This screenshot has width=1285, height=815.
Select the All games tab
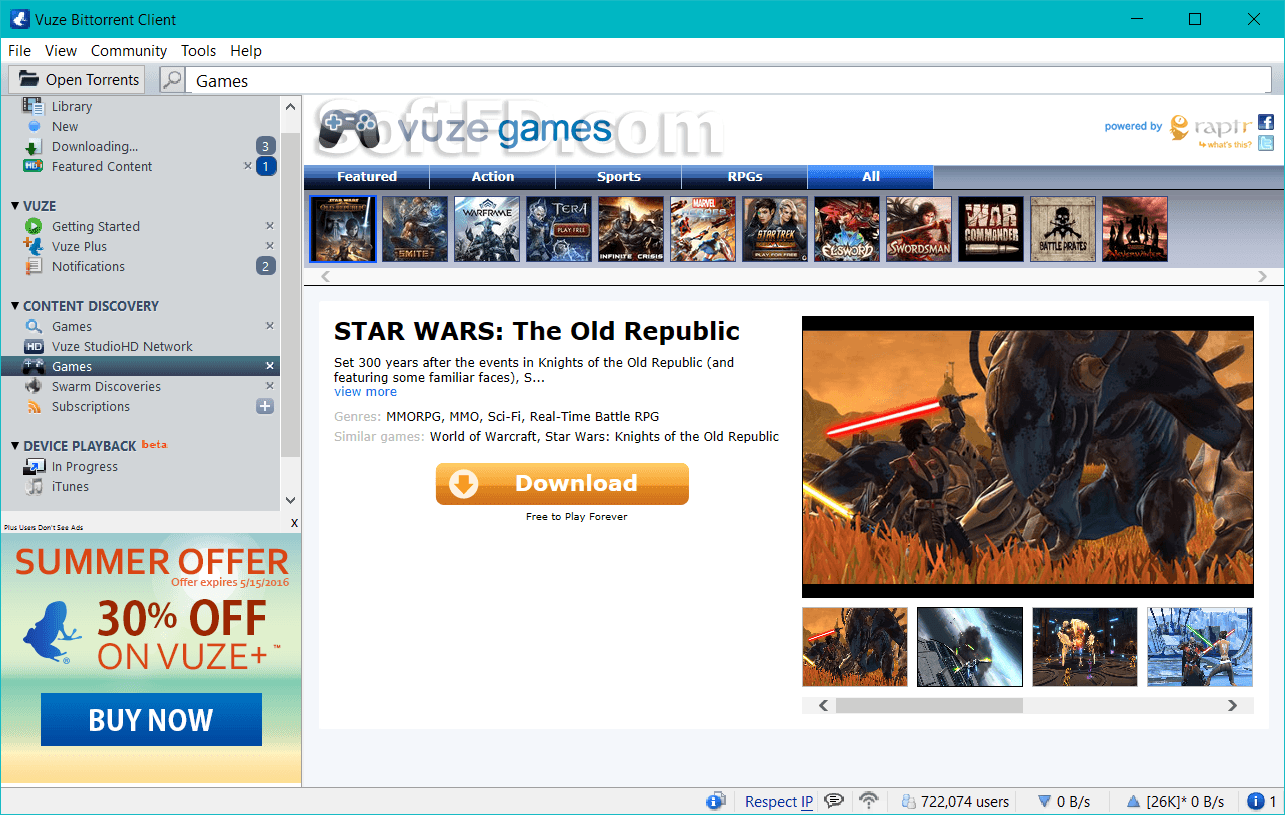(x=871, y=177)
